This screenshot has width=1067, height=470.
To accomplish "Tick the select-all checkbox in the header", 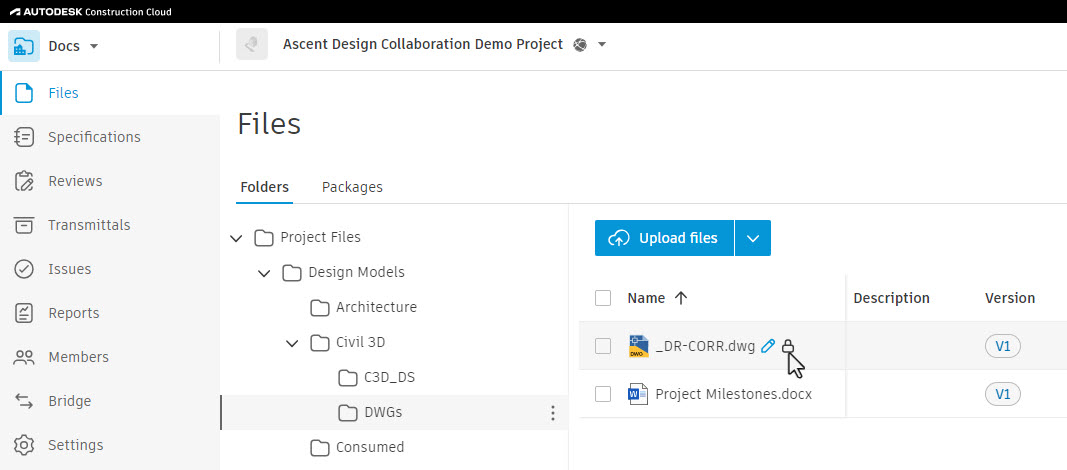I will 603,298.
